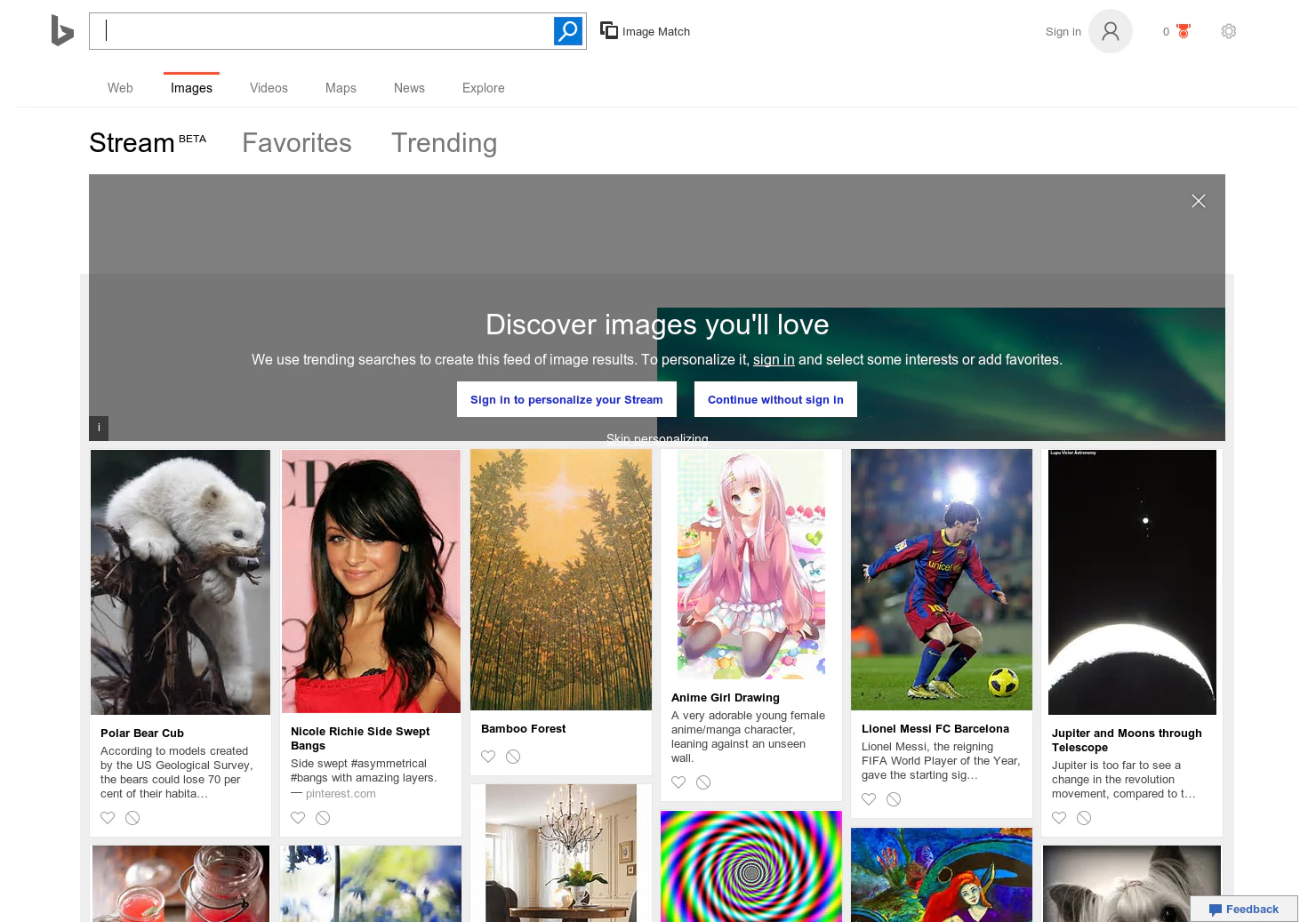This screenshot has width=1316, height=922.
Task: Select the Images tab
Action: (191, 88)
